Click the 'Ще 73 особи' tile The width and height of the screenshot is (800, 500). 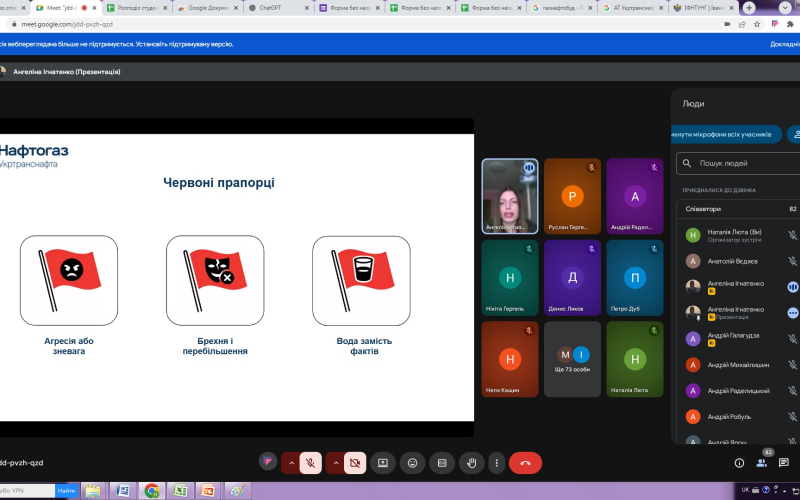pyautogui.click(x=572, y=359)
